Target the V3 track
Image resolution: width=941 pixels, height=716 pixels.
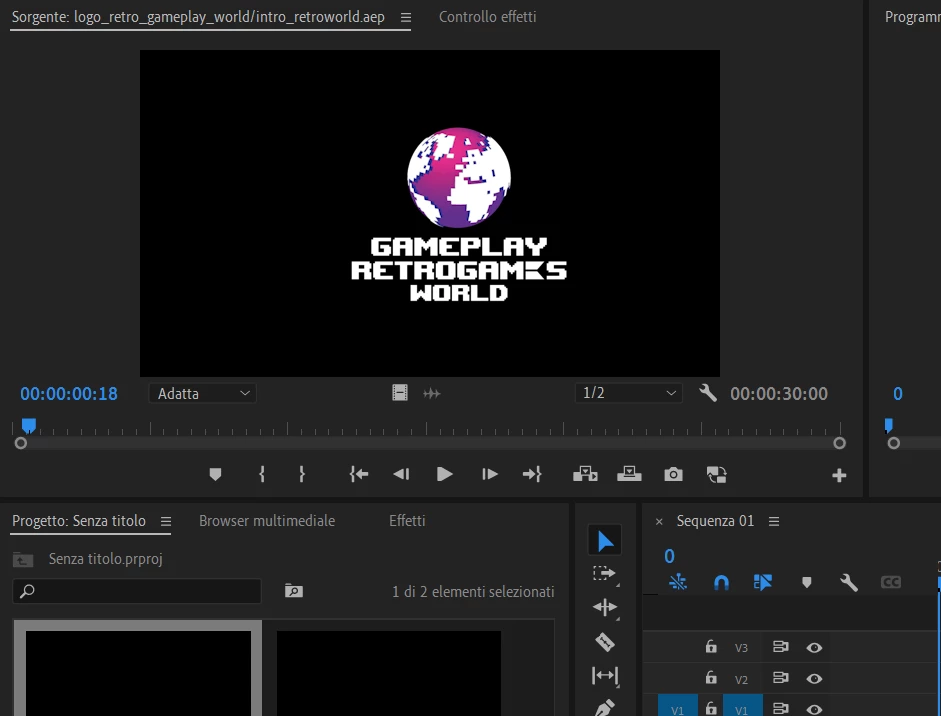(x=742, y=648)
